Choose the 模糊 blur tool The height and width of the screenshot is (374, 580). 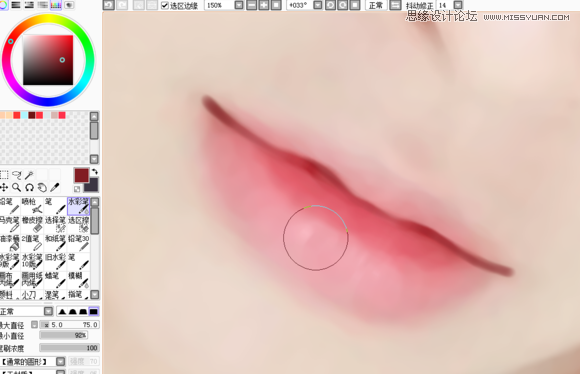(x=78, y=280)
